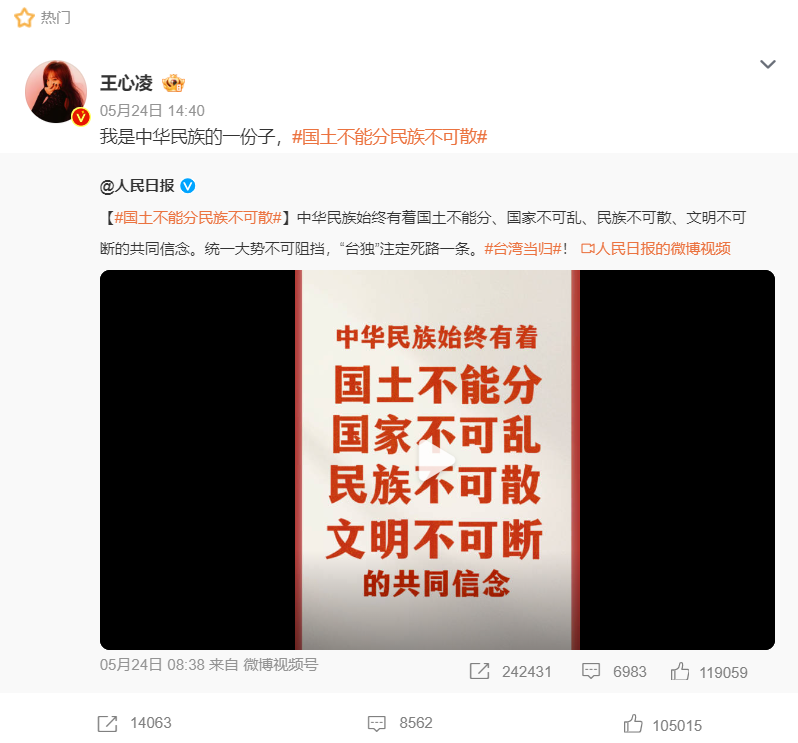Open the post options chevron menu
Viewport: 798px width, 743px height.
point(767,64)
